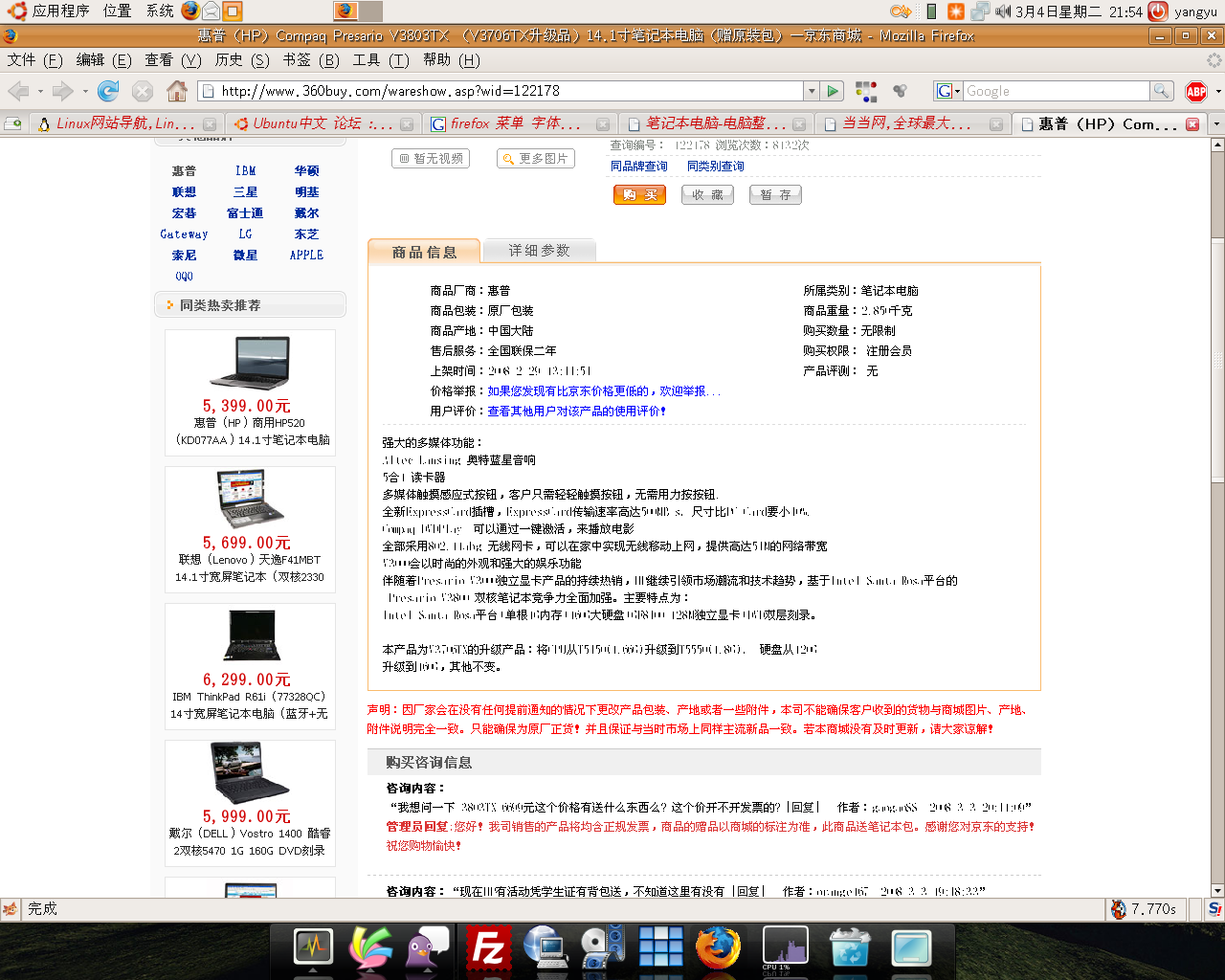Click in the Google search field
Screen dimensions: 1225x980
coord(1056,91)
